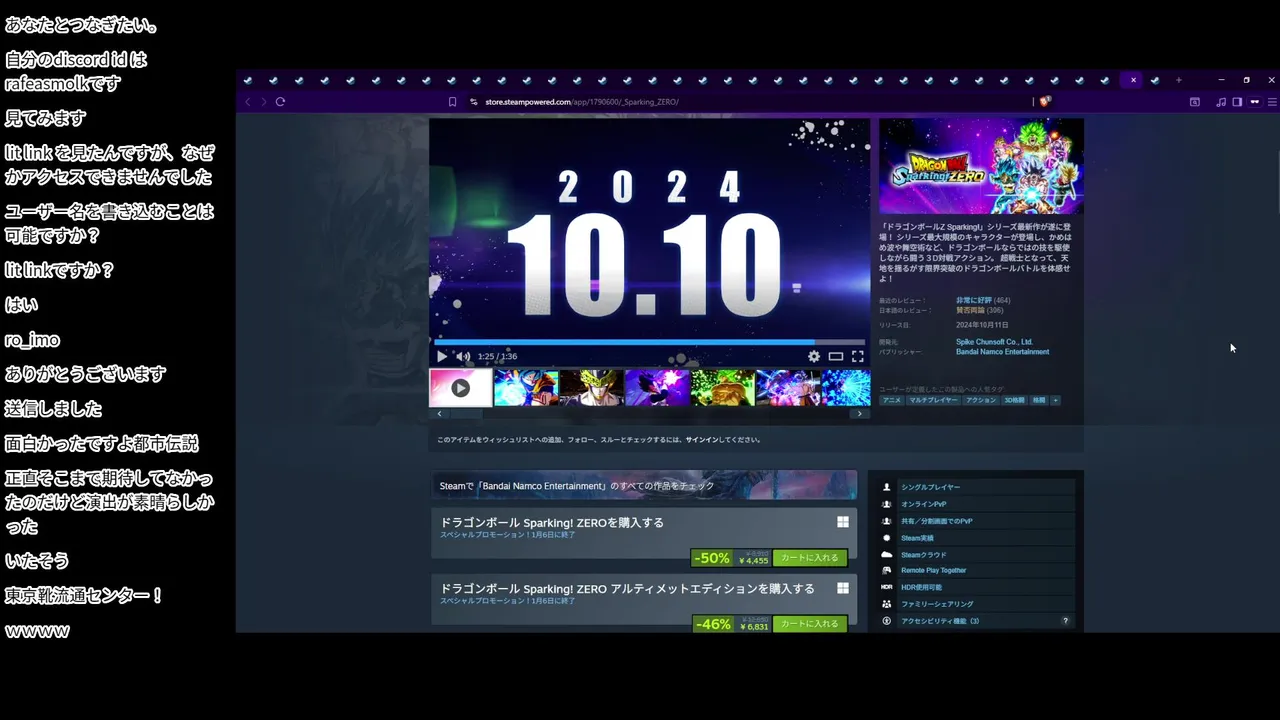Go back in the browser
The image size is (1280, 720).
pyautogui.click(x=248, y=102)
